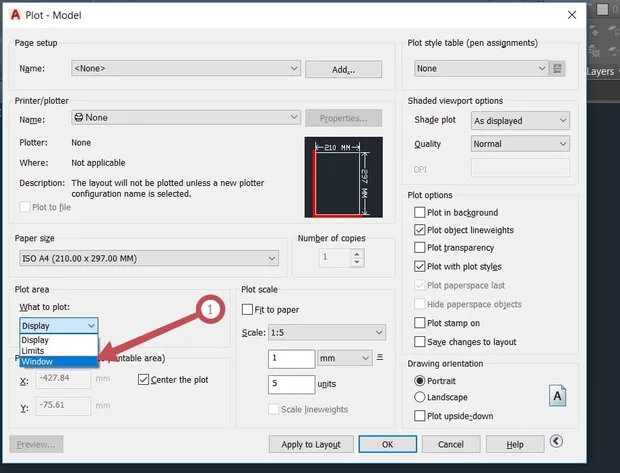Image resolution: width=620 pixels, height=473 pixels.
Task: Choose Limits in What to plot list
Action: point(35,351)
